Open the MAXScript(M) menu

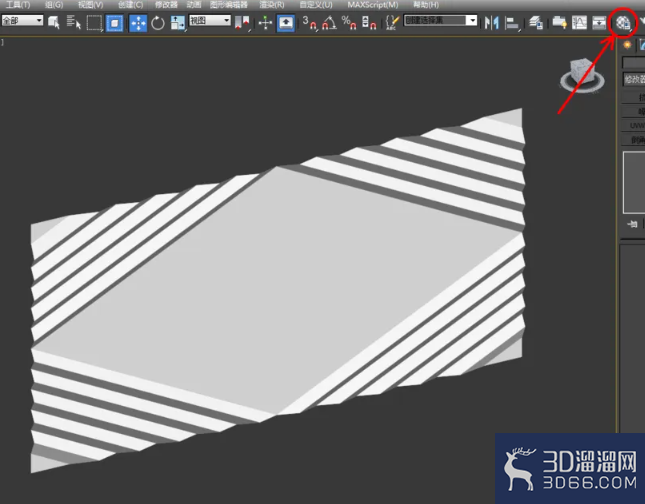[x=373, y=5]
